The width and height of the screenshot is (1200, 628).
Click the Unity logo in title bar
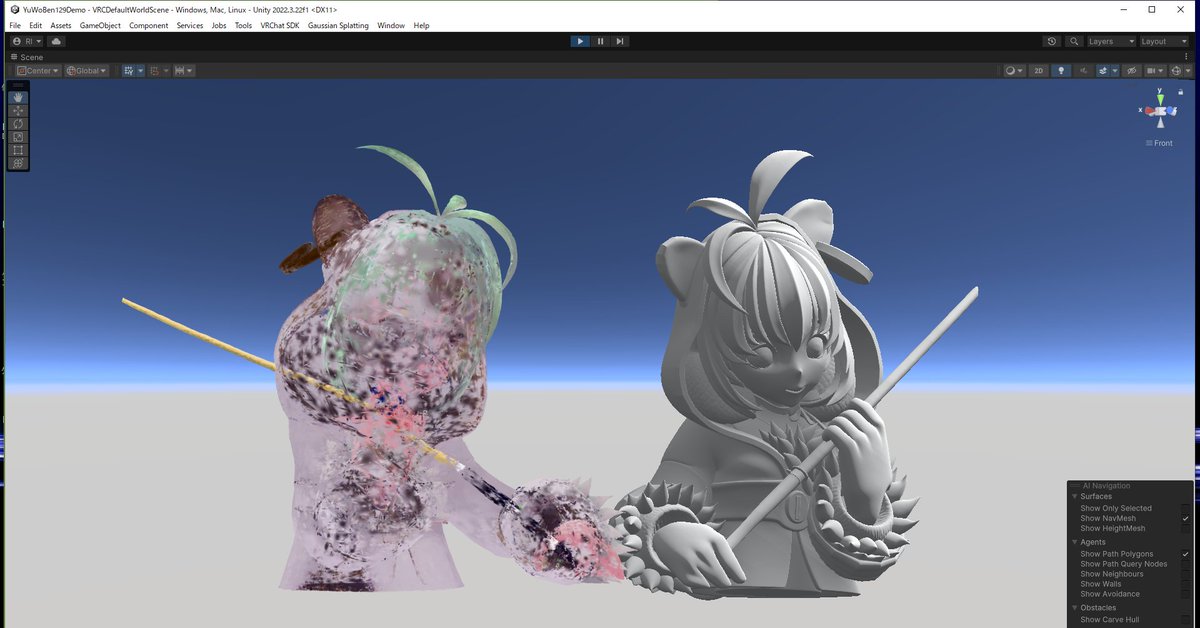pyautogui.click(x=14, y=9)
